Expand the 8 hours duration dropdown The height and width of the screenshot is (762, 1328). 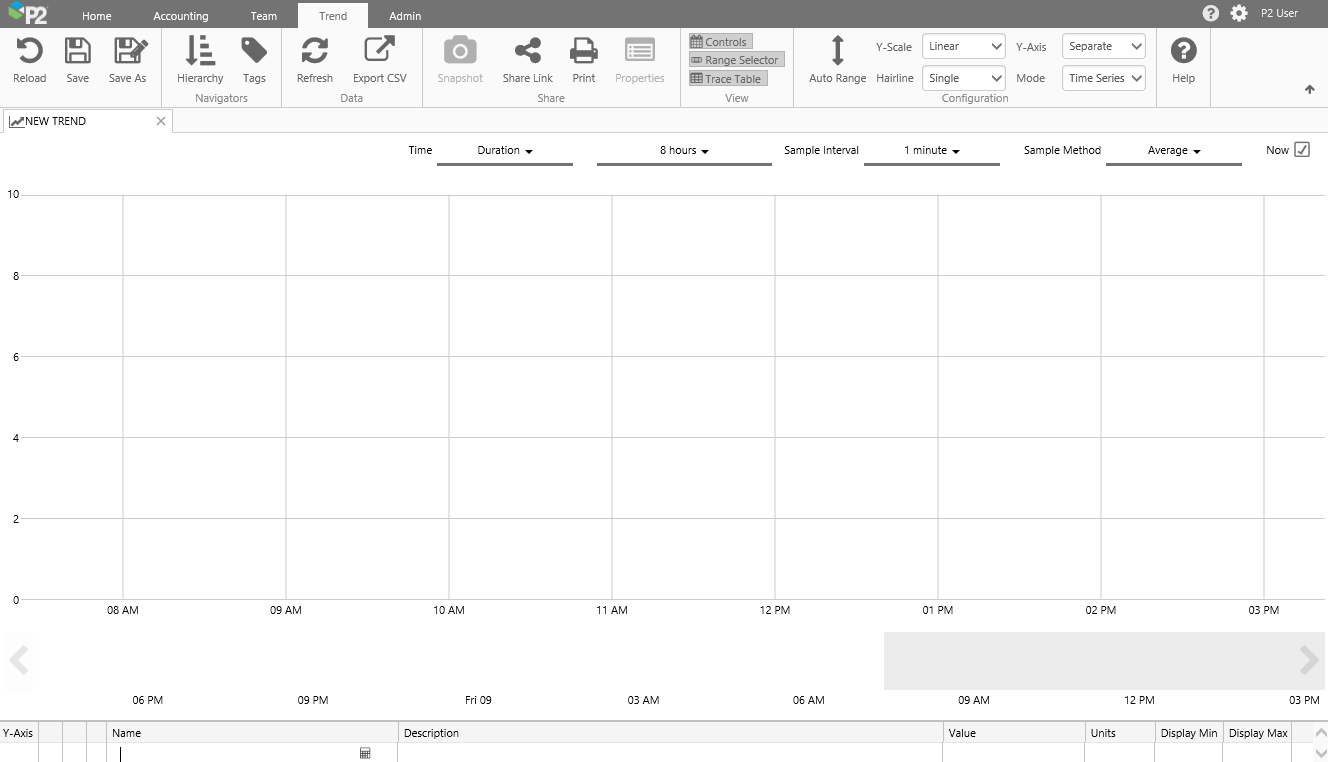coord(684,151)
